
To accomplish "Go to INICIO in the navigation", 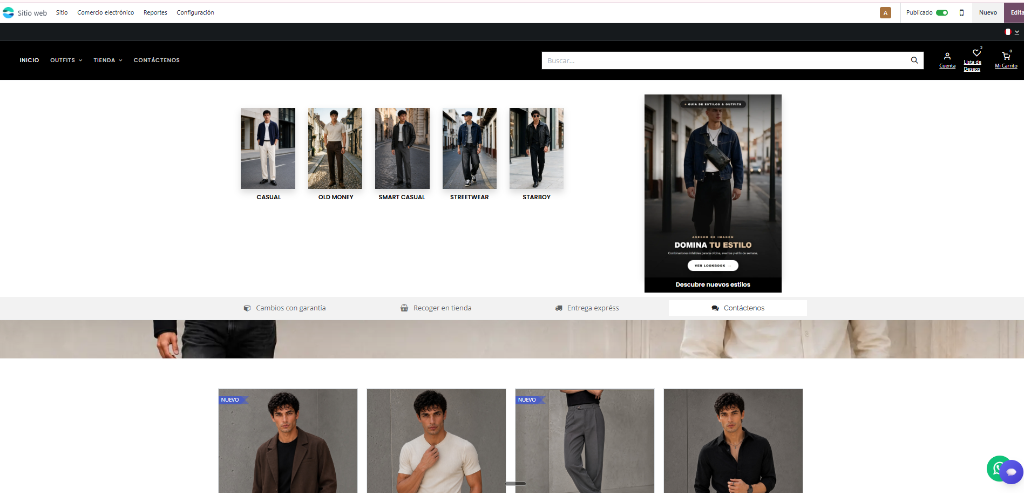I will coord(29,60).
